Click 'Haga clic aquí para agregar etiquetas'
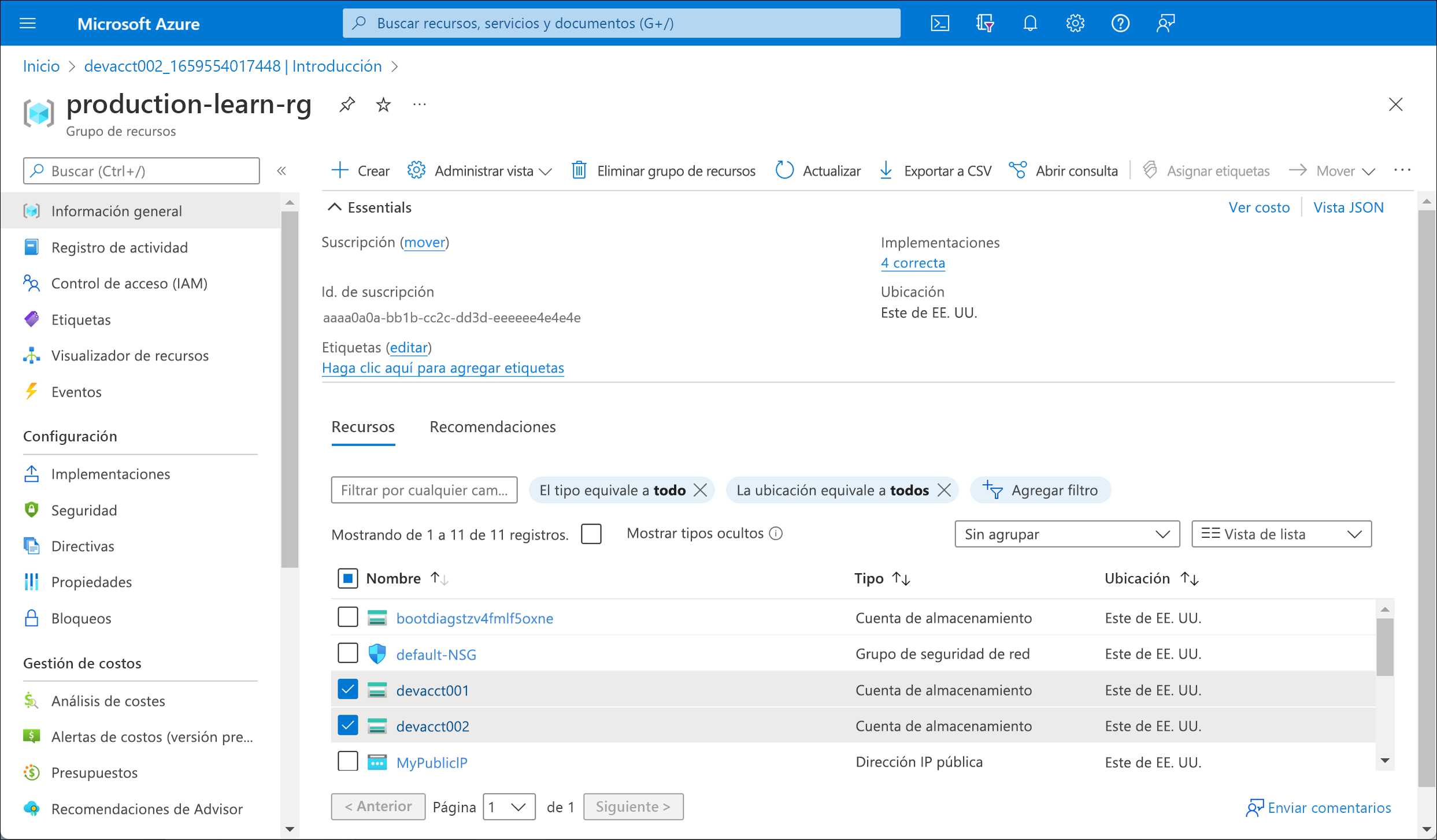This screenshot has height=840, width=1437. coord(443,368)
